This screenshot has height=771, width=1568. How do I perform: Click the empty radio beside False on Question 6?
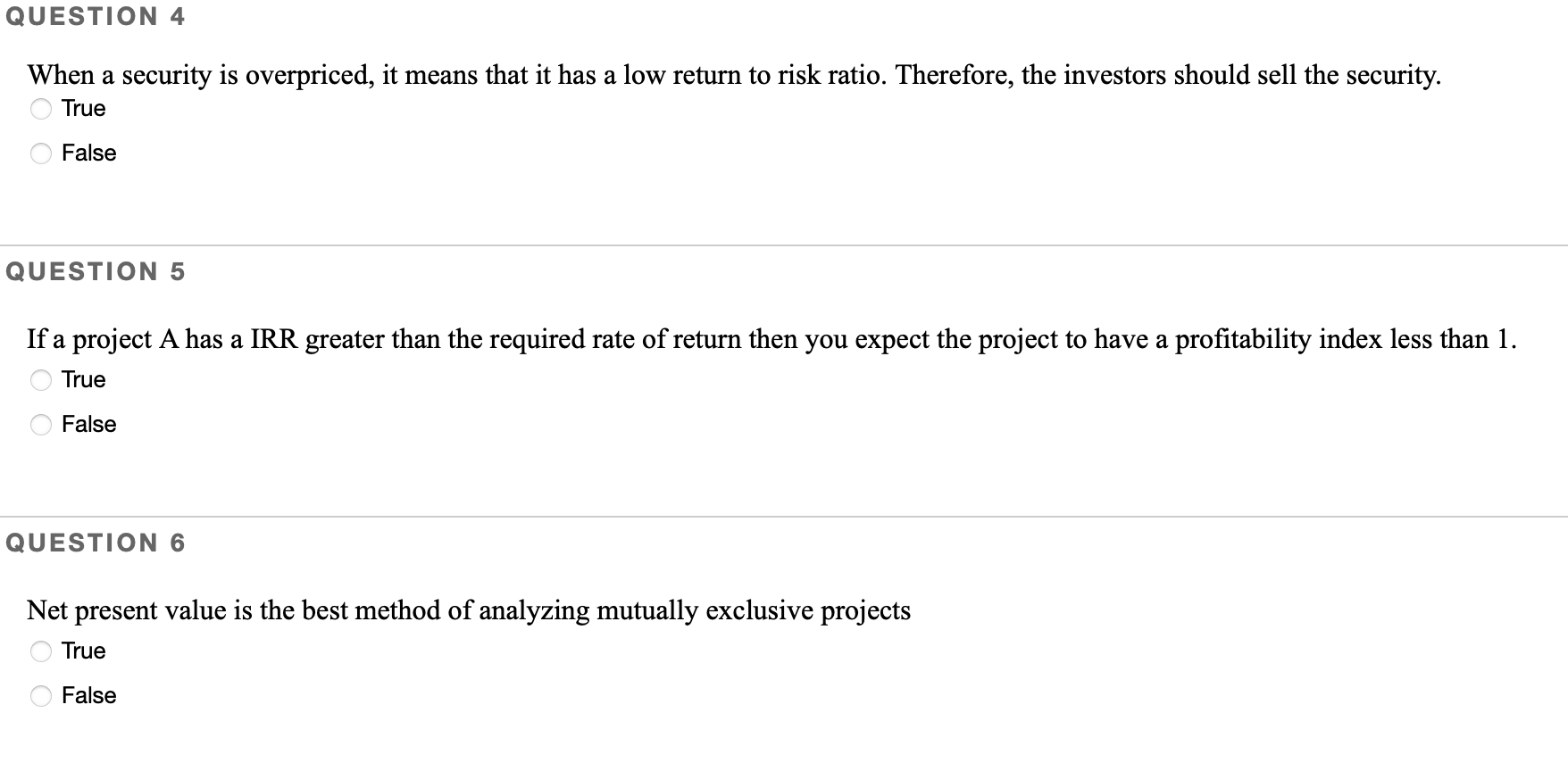(x=41, y=696)
